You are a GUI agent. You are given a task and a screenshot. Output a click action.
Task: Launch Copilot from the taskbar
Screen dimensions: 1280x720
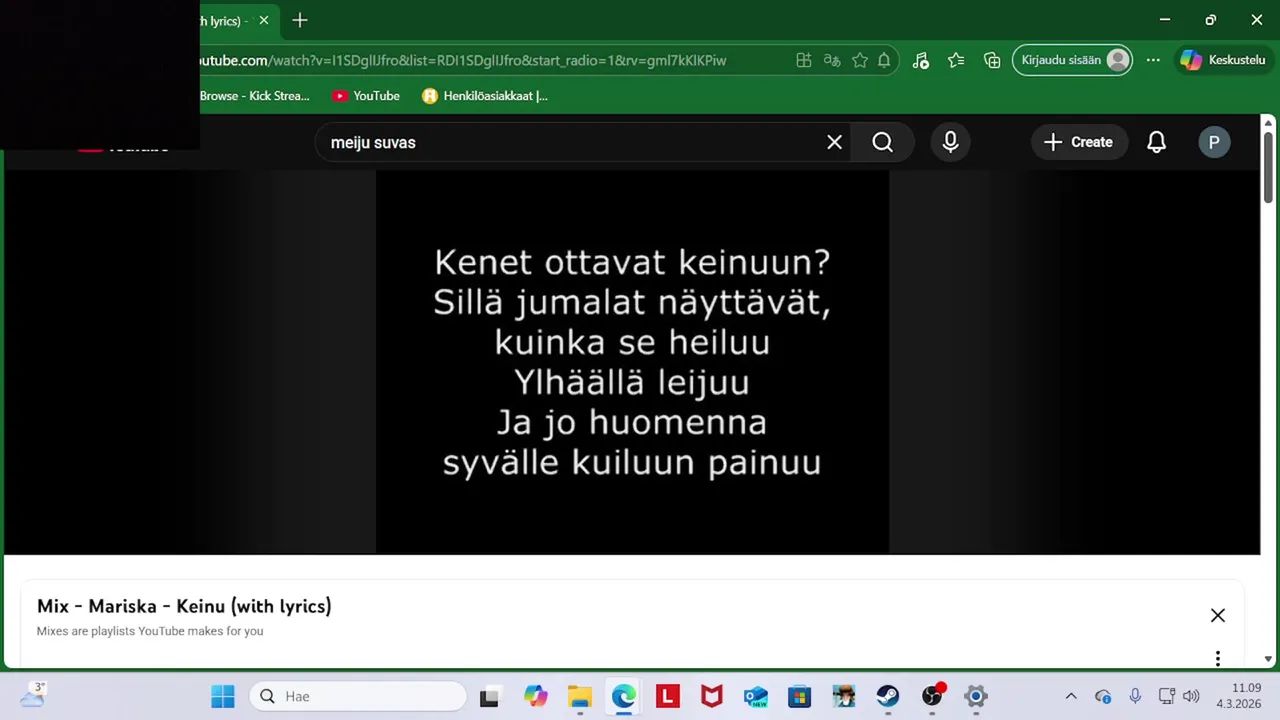pos(536,696)
